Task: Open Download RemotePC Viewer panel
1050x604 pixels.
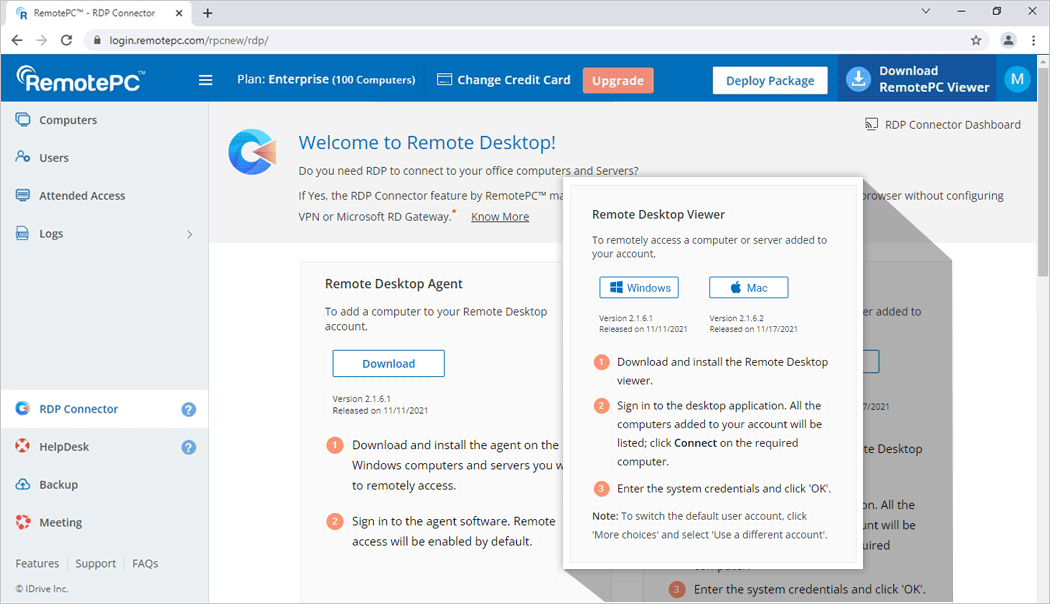Action: (917, 79)
